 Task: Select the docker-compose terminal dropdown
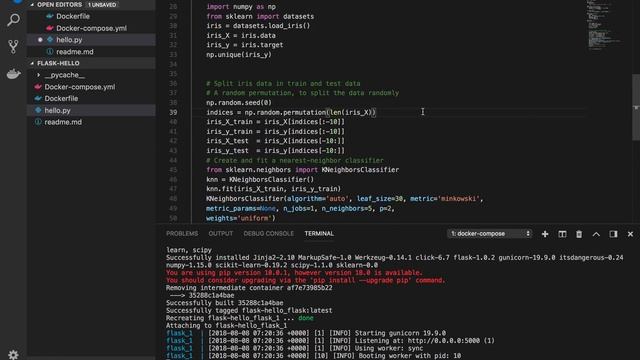pyautogui.click(x=489, y=234)
